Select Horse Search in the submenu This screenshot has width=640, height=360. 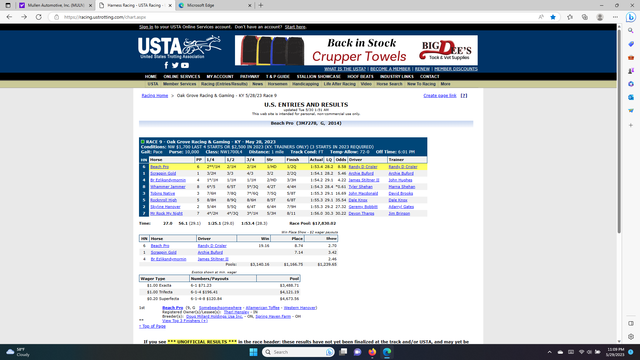389,84
